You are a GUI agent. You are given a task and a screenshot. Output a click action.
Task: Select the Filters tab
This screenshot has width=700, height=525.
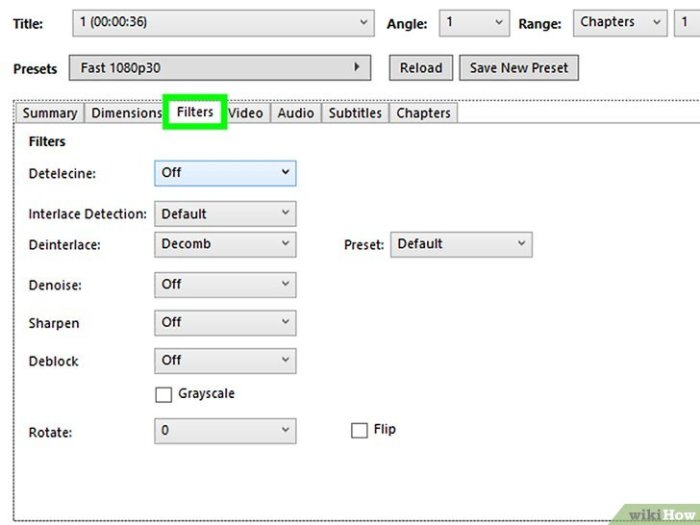click(x=195, y=112)
